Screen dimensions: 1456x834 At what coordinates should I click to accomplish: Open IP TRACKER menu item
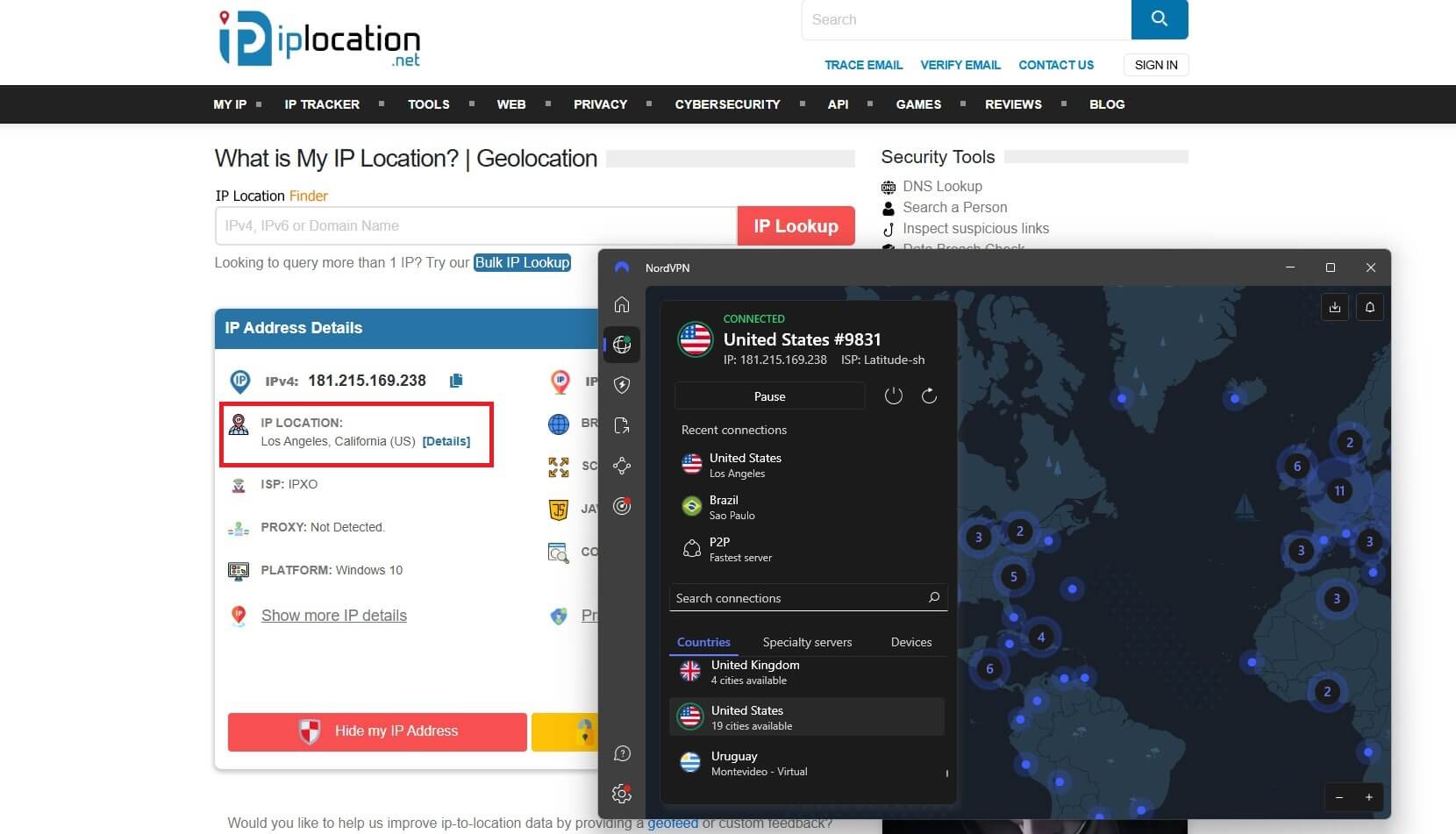322,104
